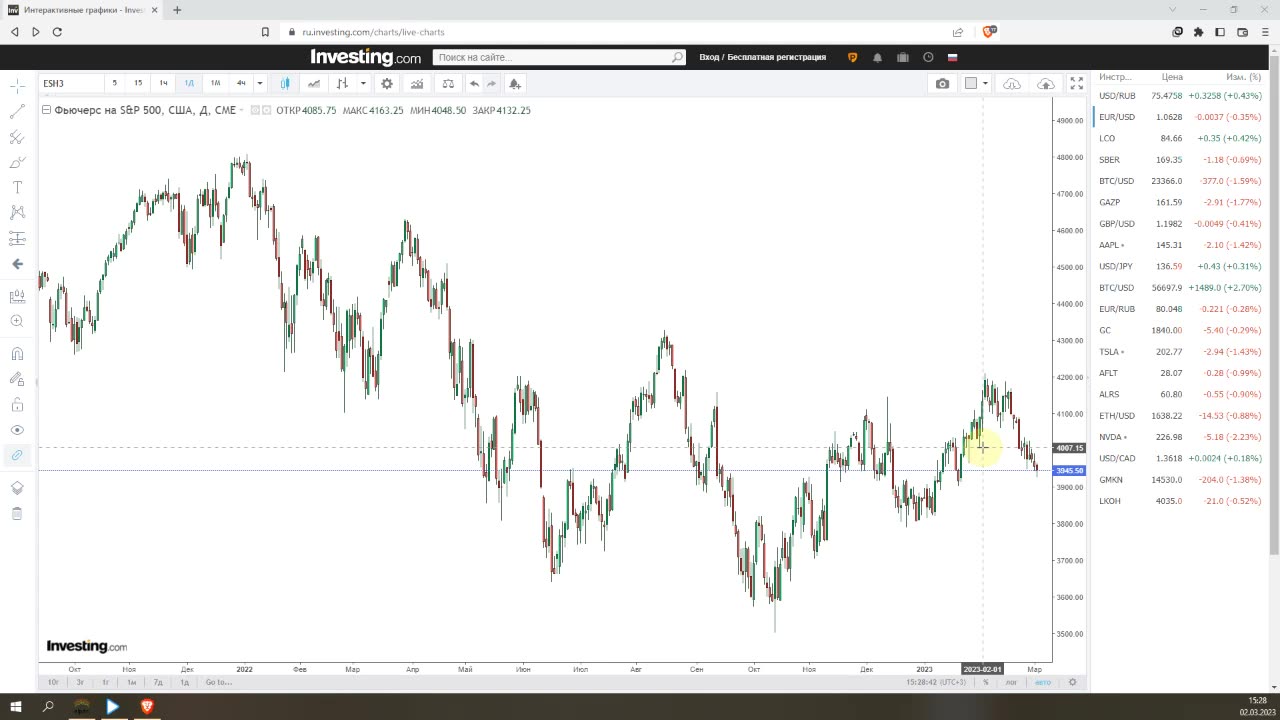Collapse the S&P 500 futures legend
1280x720 pixels.
coord(46,110)
